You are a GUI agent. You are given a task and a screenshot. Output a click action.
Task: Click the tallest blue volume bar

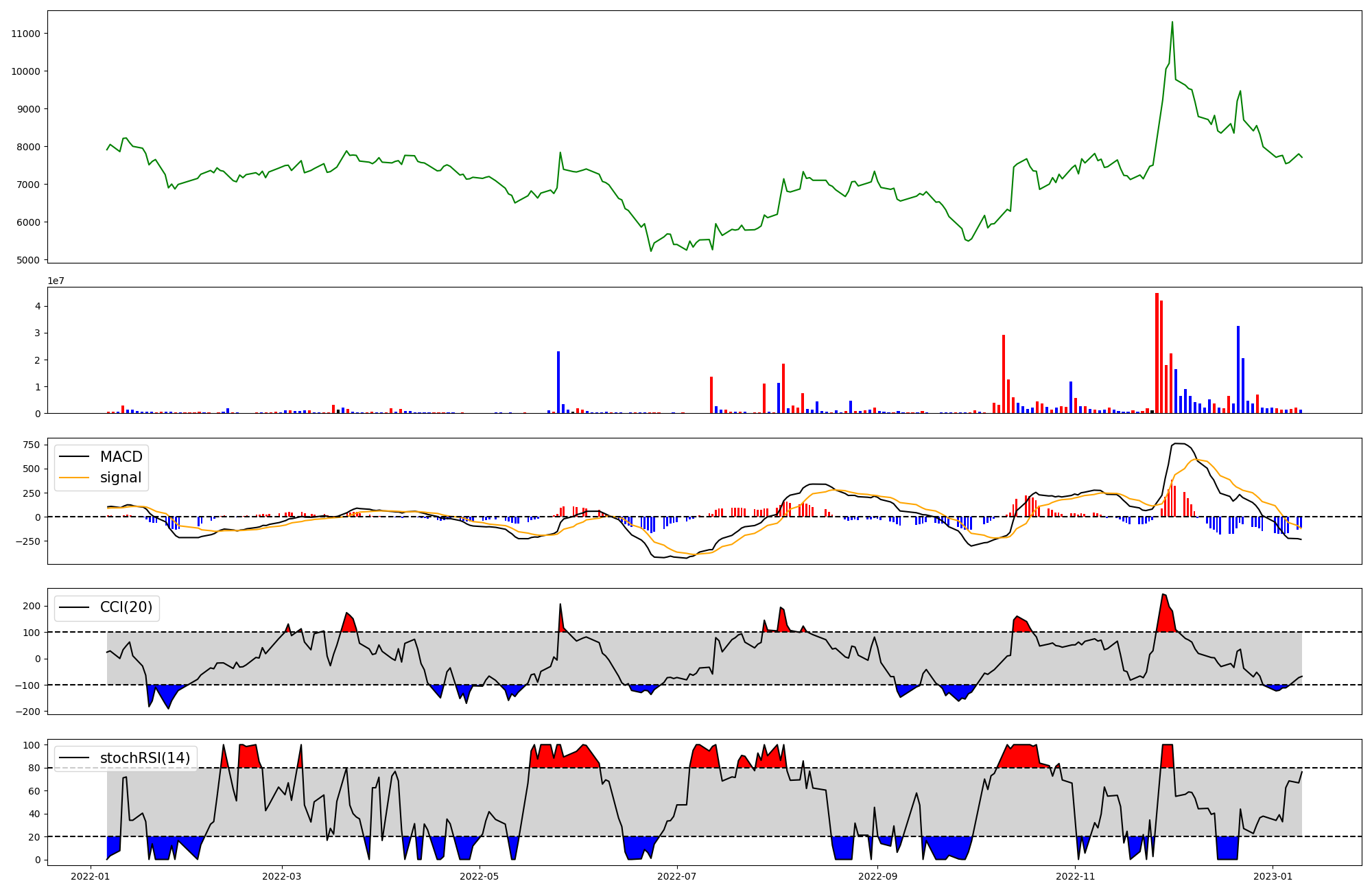1238,369
